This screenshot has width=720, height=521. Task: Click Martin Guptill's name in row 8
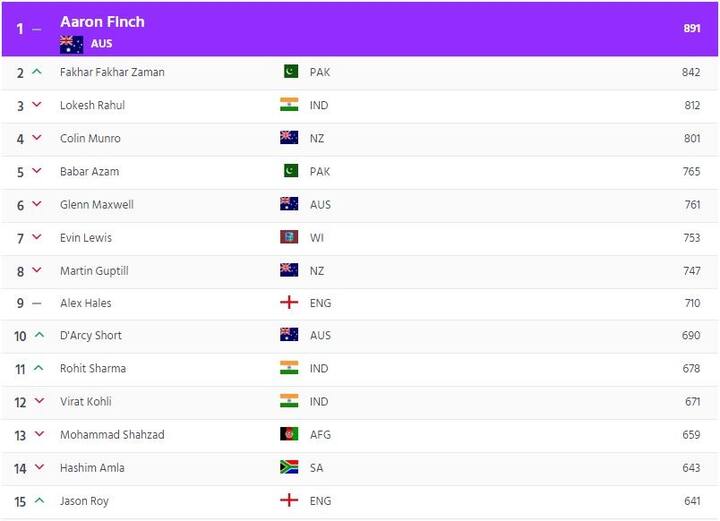(x=94, y=270)
